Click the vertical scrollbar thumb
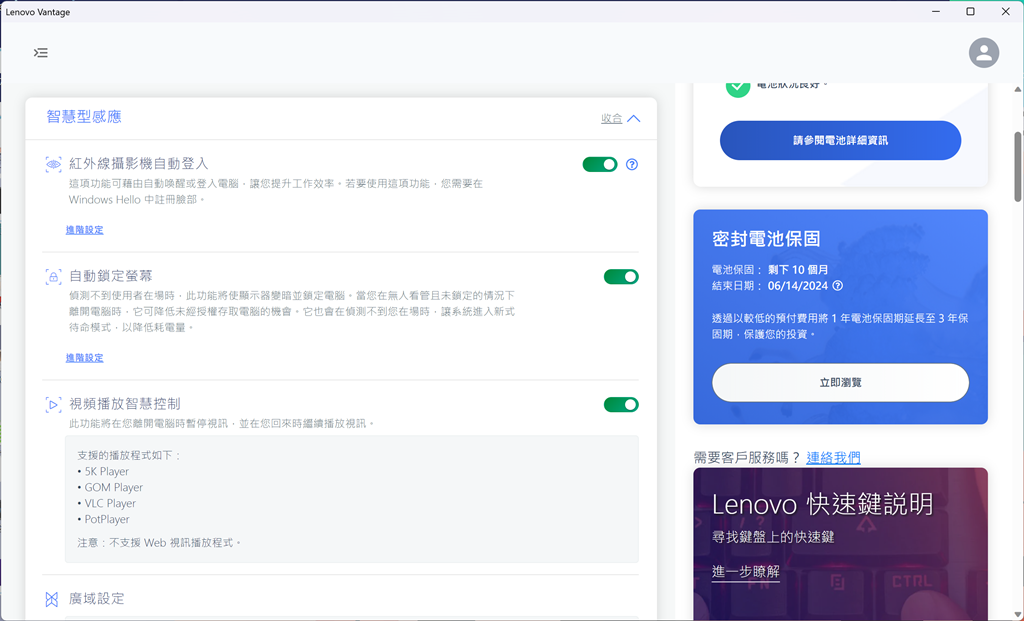The width and height of the screenshot is (1024, 621). click(x=1018, y=180)
